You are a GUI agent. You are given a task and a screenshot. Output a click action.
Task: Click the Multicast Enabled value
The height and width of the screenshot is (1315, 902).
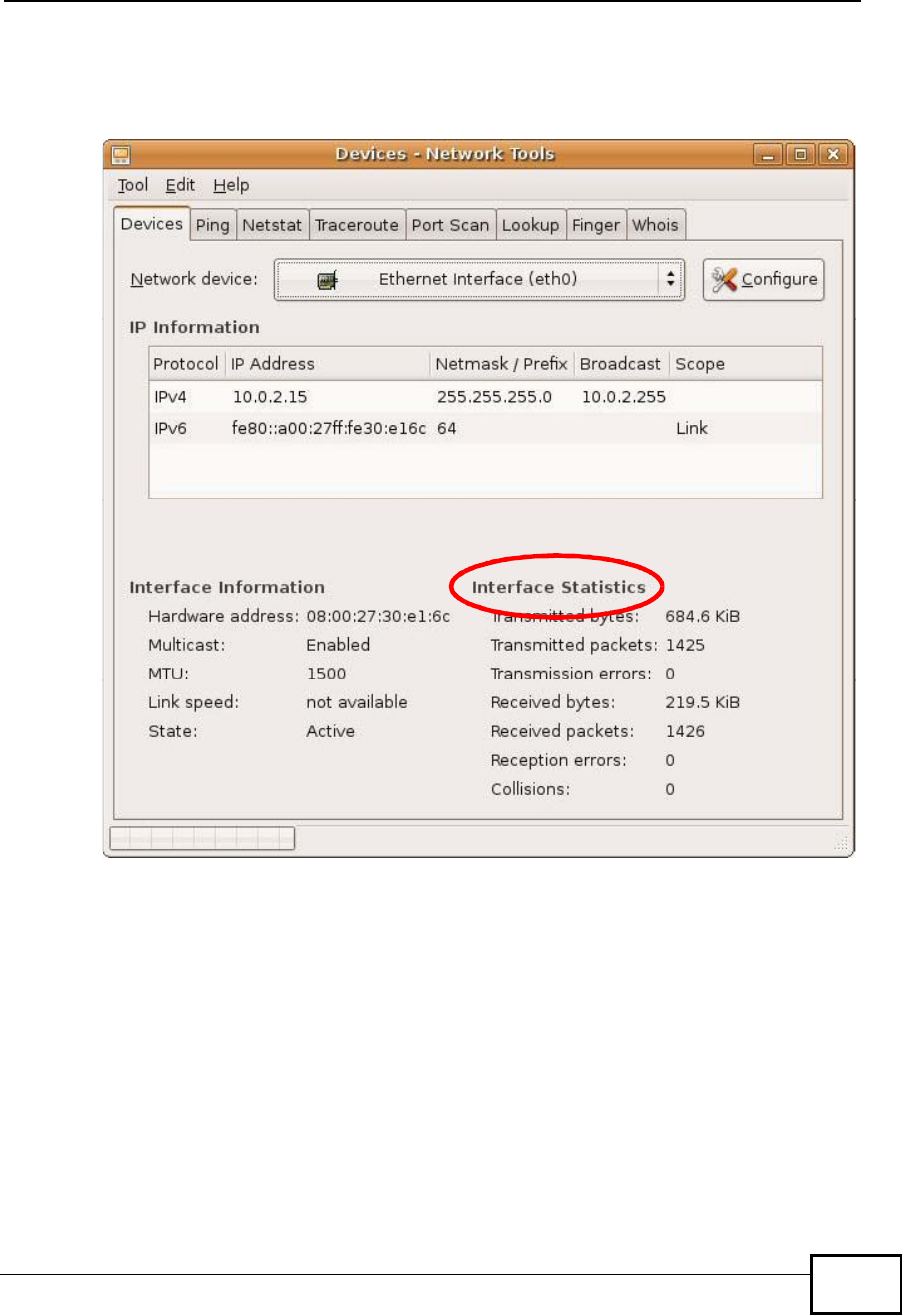(x=338, y=645)
